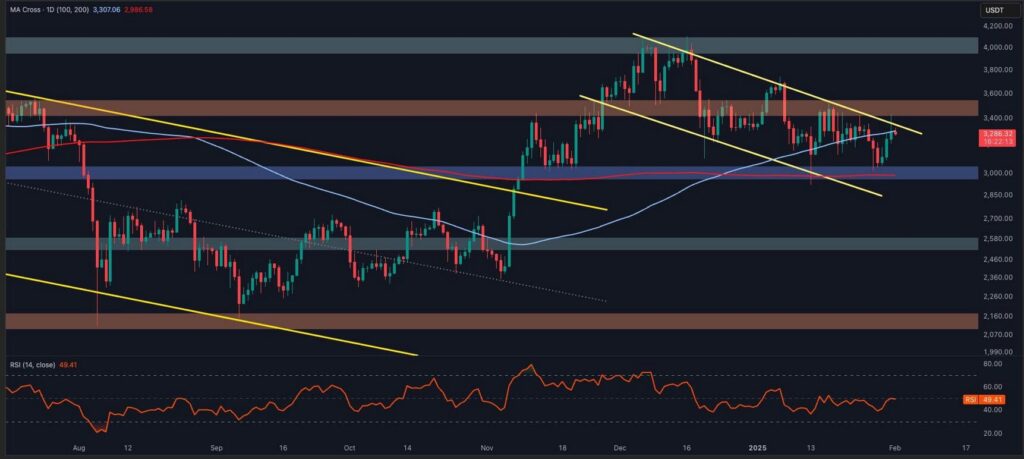Screen dimensions: 1024x459
Task: Select the dotted gray descending trendline
Action: [400, 241]
